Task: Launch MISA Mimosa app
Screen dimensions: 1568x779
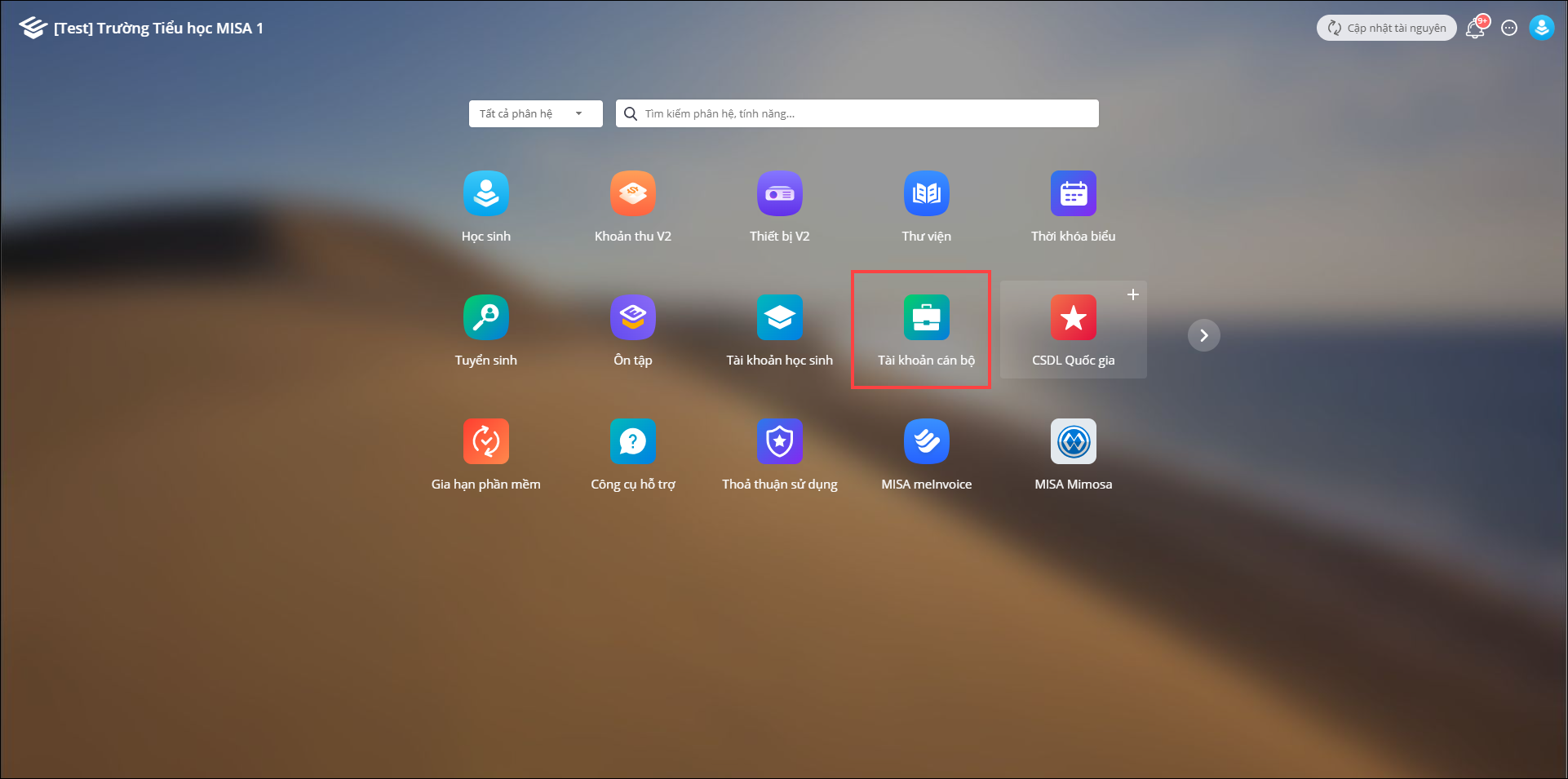Action: [x=1073, y=442]
